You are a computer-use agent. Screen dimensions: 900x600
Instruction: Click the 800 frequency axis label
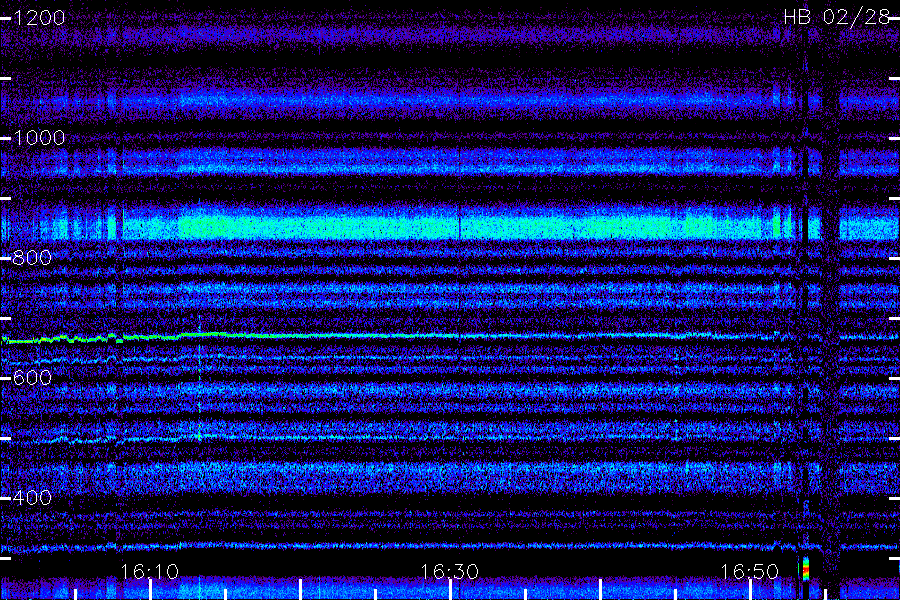click(32, 257)
